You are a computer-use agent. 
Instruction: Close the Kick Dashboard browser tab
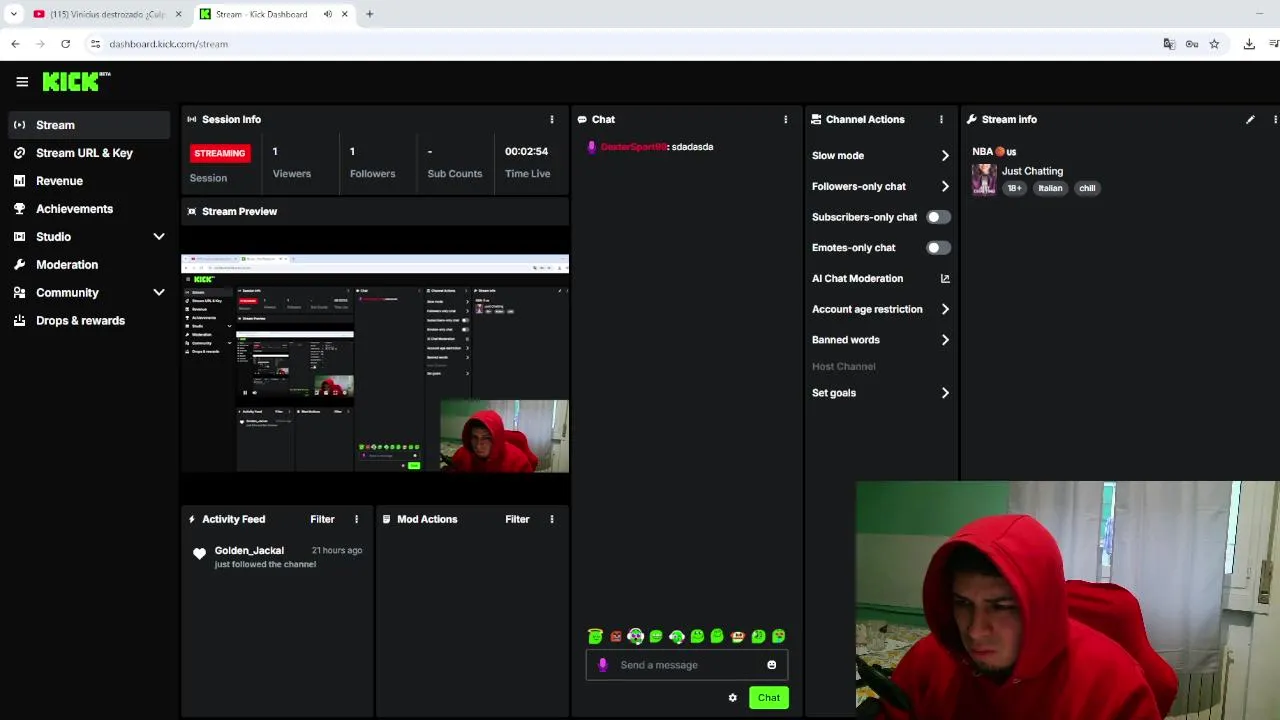pyautogui.click(x=344, y=14)
